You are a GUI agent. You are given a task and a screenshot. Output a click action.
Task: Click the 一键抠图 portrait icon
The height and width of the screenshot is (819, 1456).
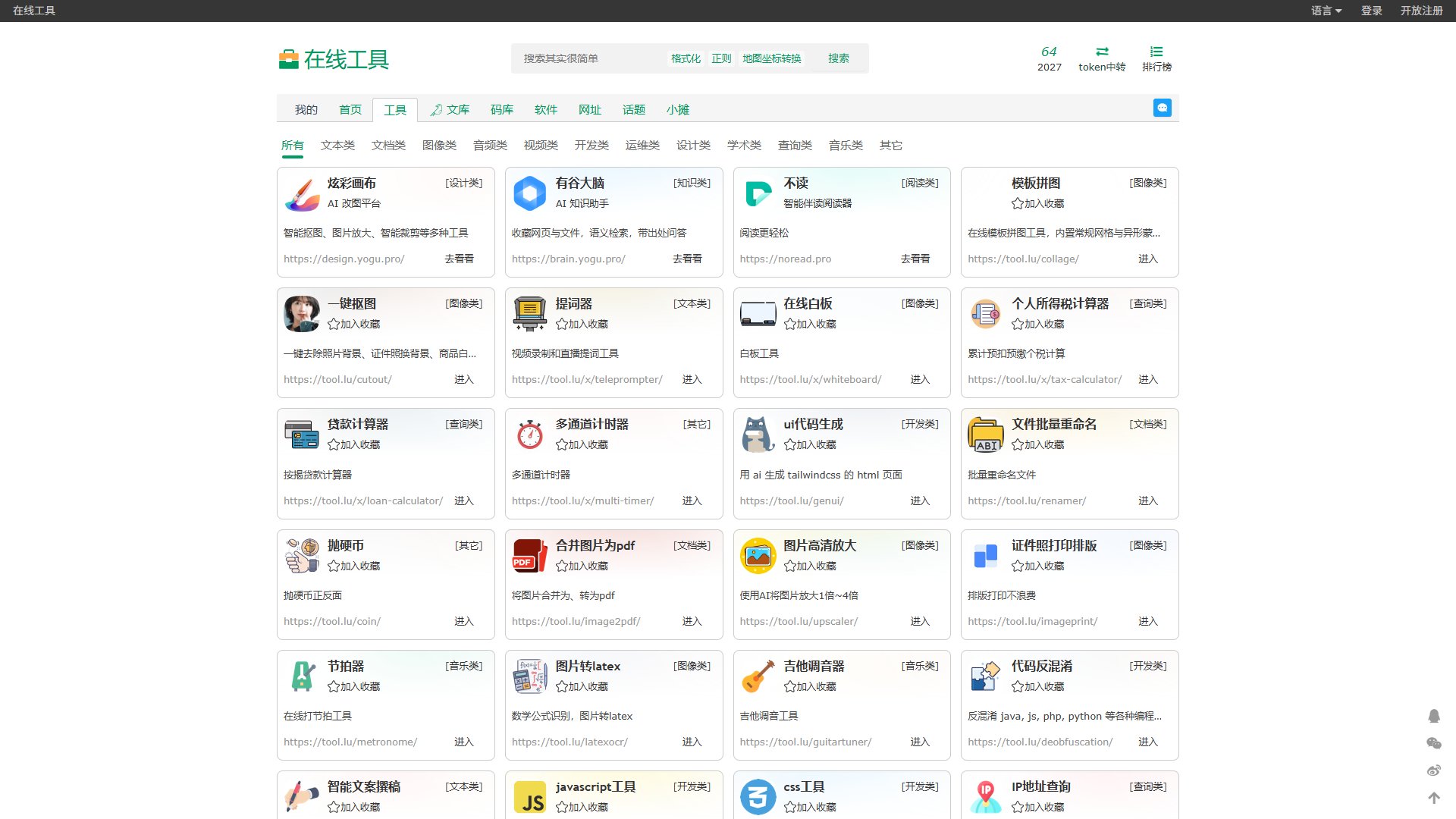pyautogui.click(x=302, y=314)
